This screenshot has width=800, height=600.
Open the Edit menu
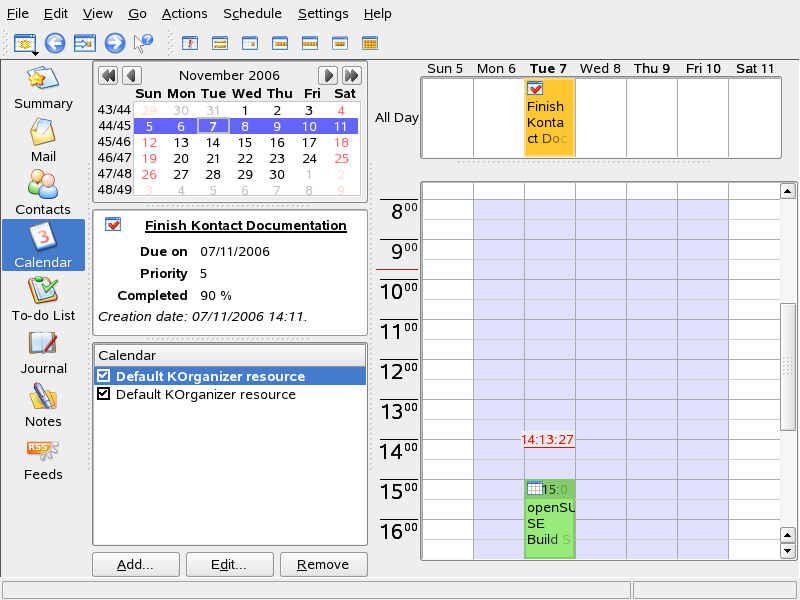[56, 13]
